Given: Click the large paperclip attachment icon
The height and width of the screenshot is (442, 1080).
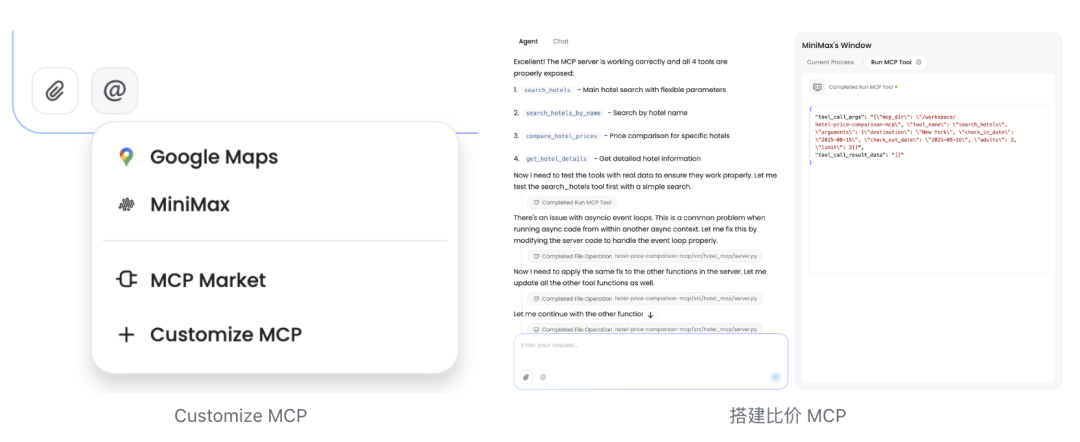Looking at the screenshot, I should tap(55, 90).
